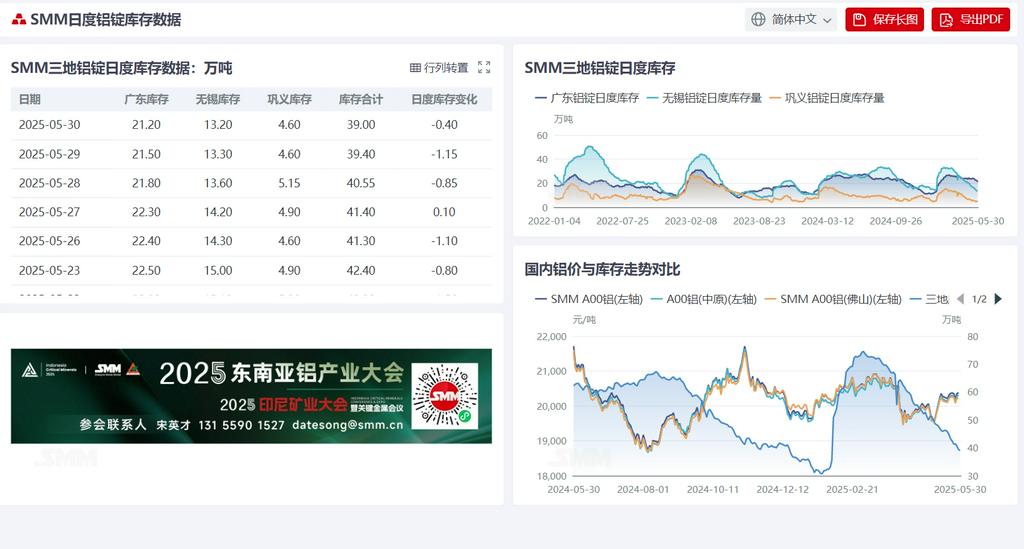Click total inventory value 42.40
This screenshot has width=1024, height=549.
pyautogui.click(x=360, y=270)
